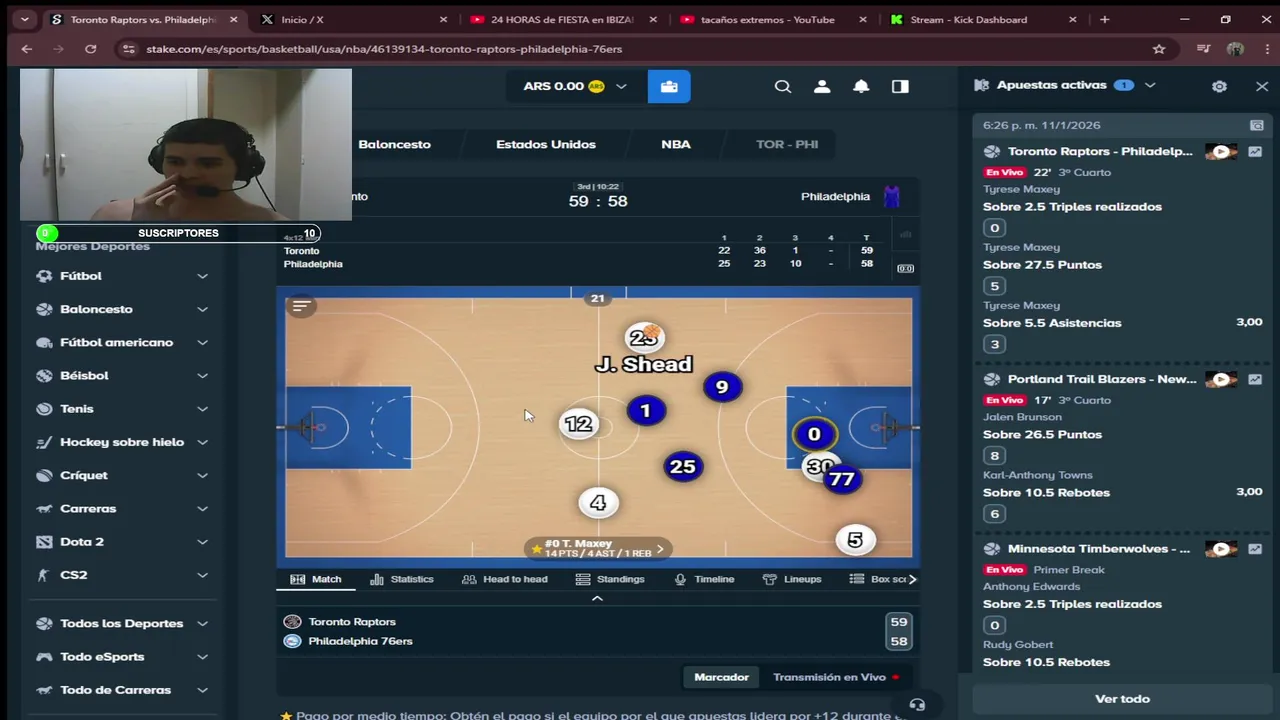The width and height of the screenshot is (1280, 720).
Task: Open the wallet button next to ARS balance
Action: click(x=669, y=86)
